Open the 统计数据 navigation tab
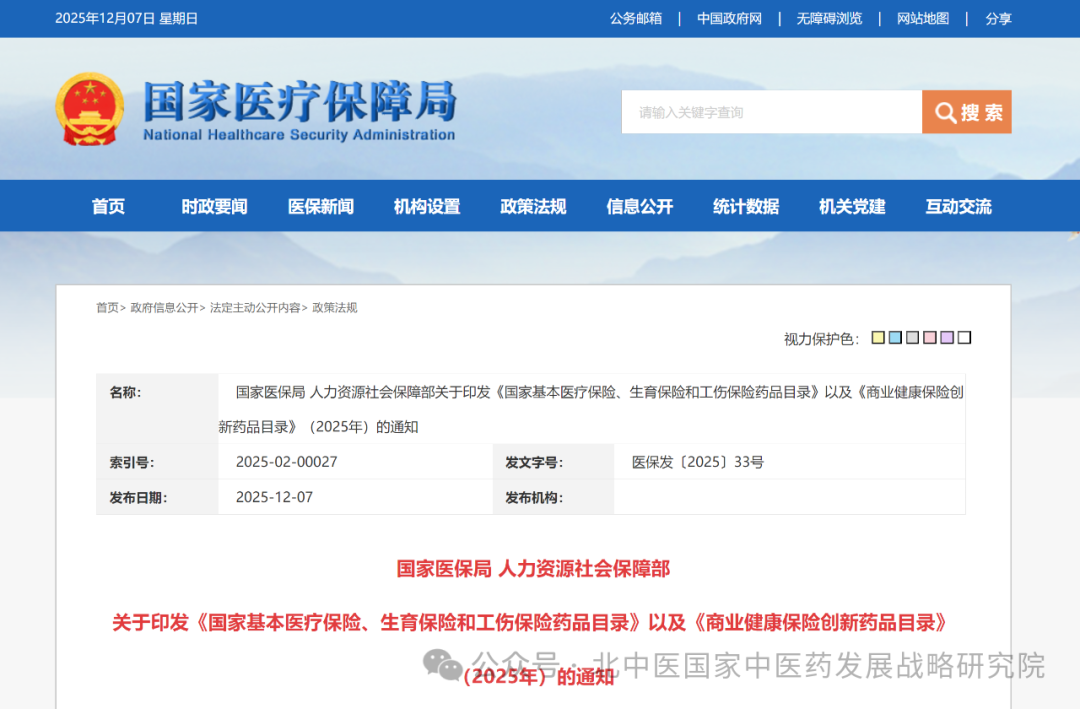This screenshot has height=709, width=1080. coord(745,206)
